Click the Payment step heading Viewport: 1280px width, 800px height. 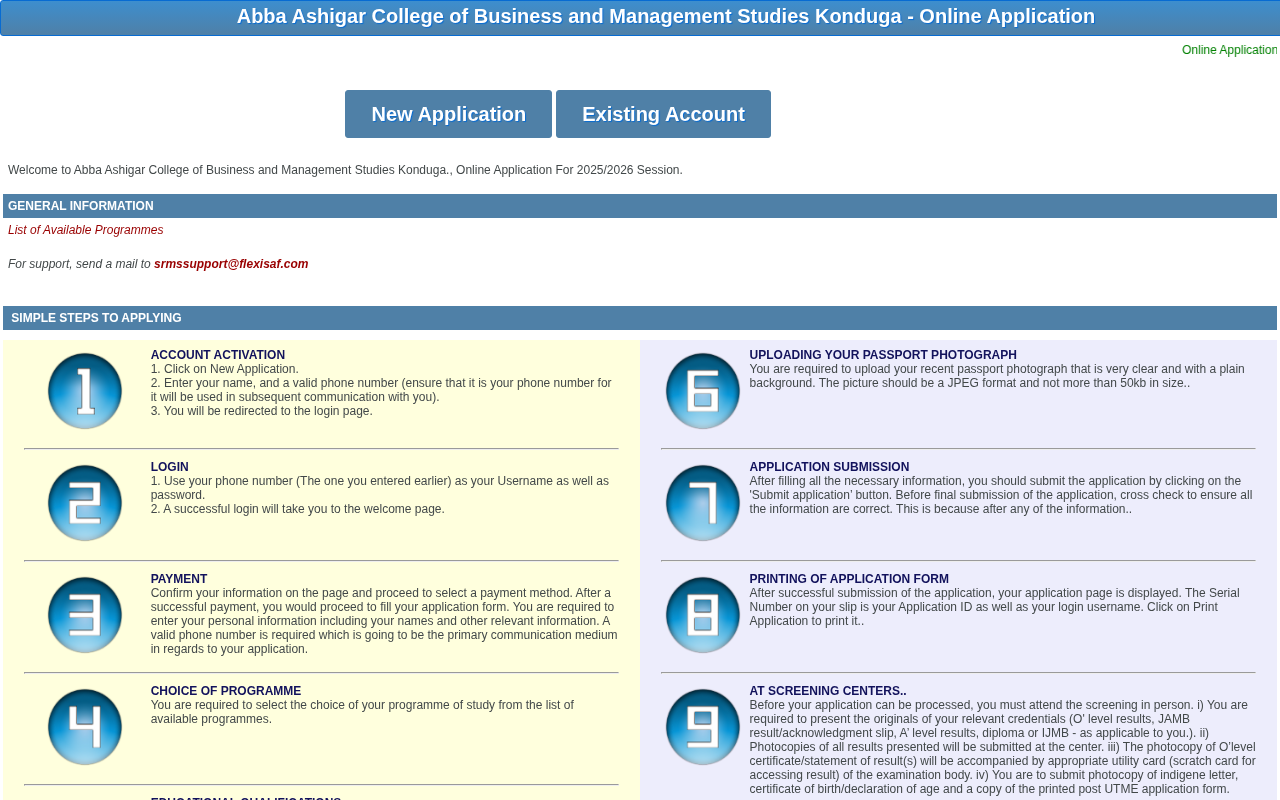179,579
